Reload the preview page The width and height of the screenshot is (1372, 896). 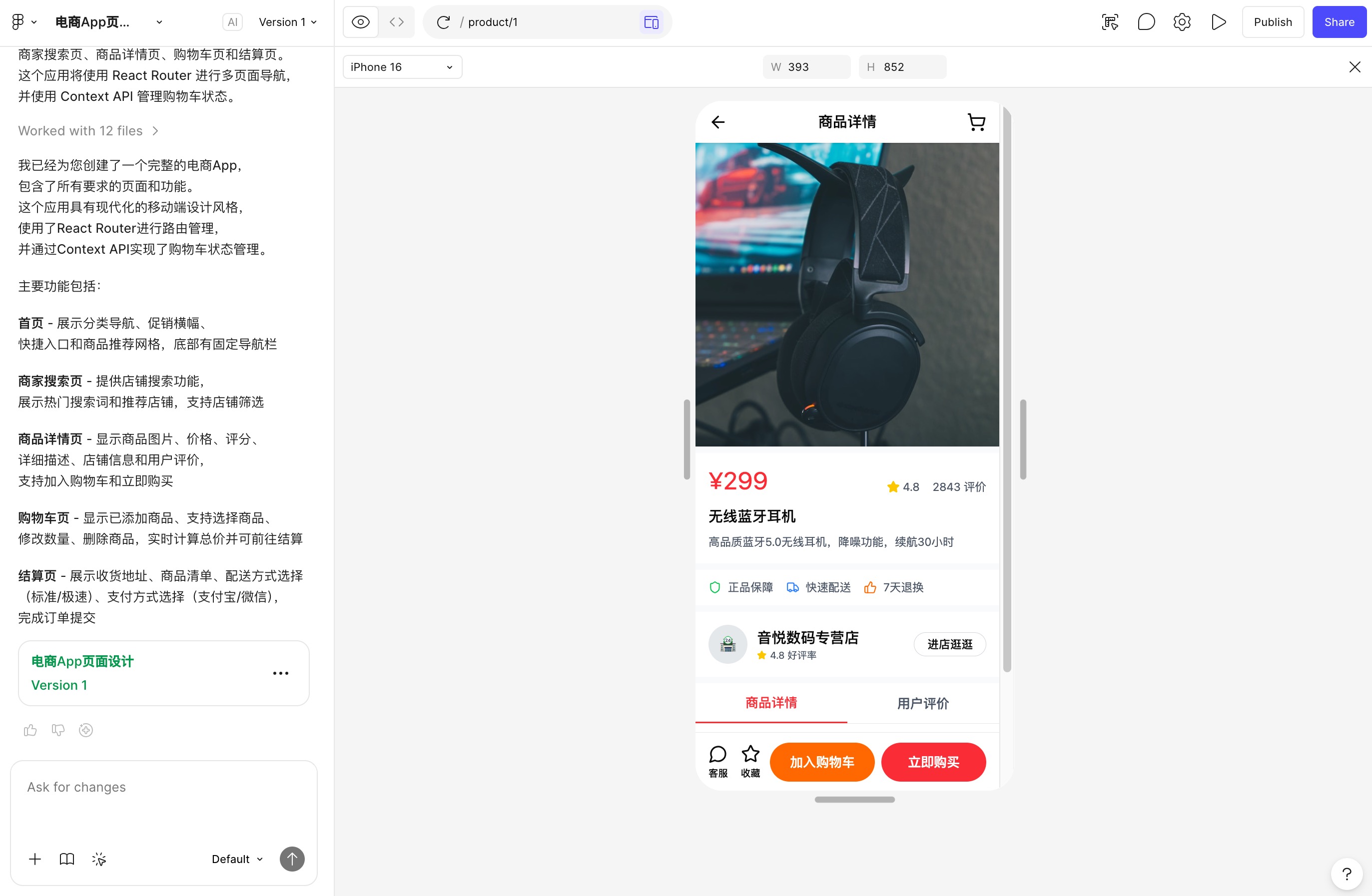click(x=443, y=22)
